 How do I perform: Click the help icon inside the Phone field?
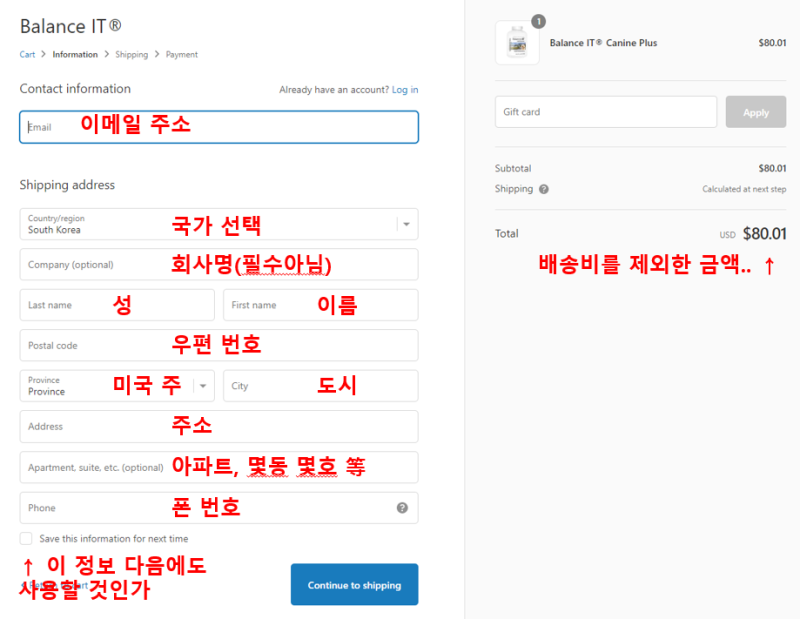tap(403, 508)
